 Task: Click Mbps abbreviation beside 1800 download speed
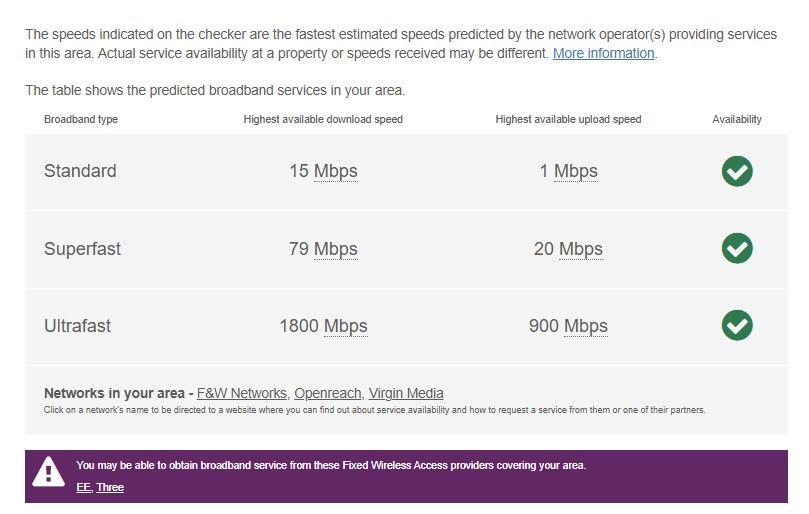pyautogui.click(x=345, y=326)
